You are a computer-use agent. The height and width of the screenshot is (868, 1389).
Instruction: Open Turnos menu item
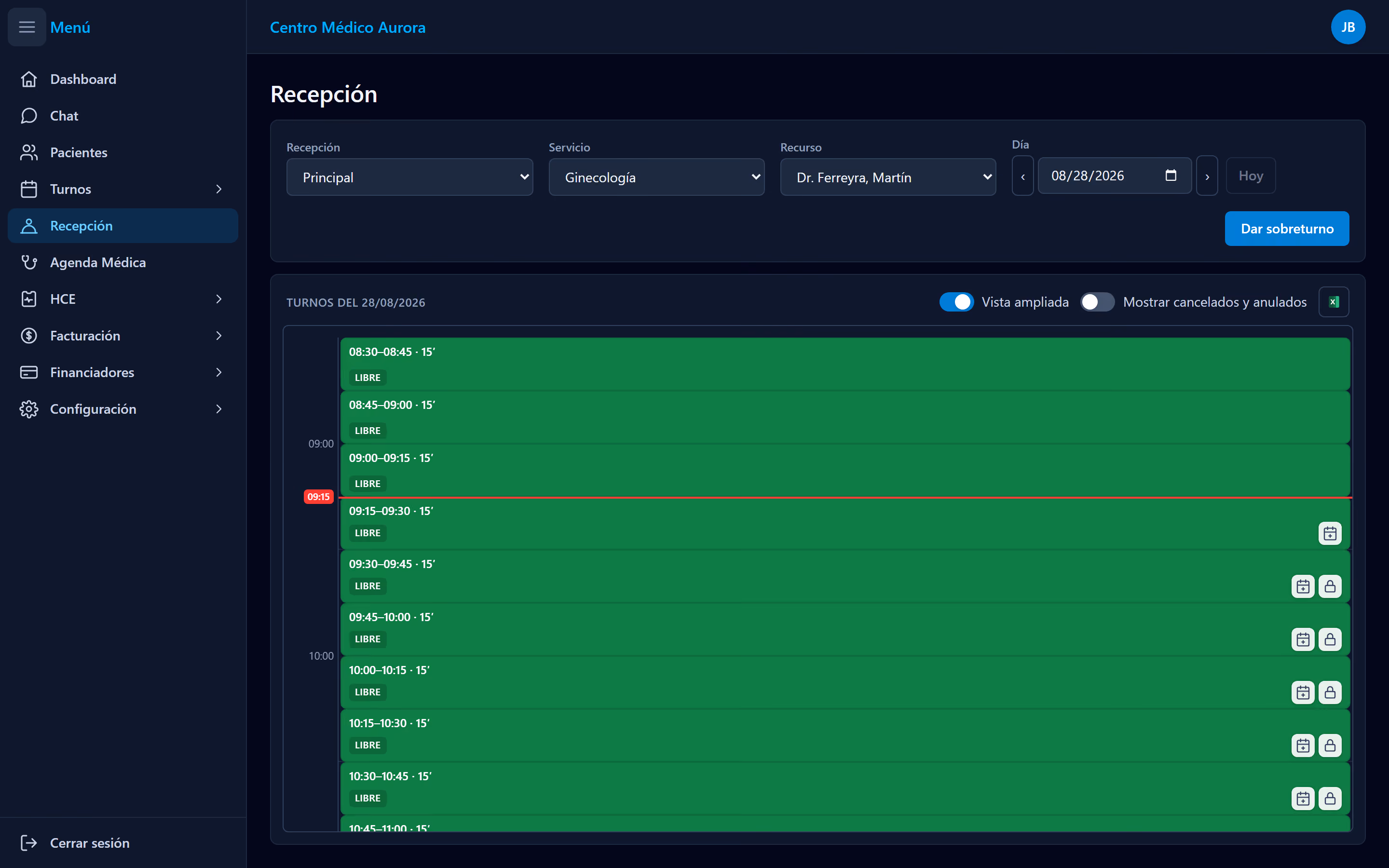tap(123, 190)
